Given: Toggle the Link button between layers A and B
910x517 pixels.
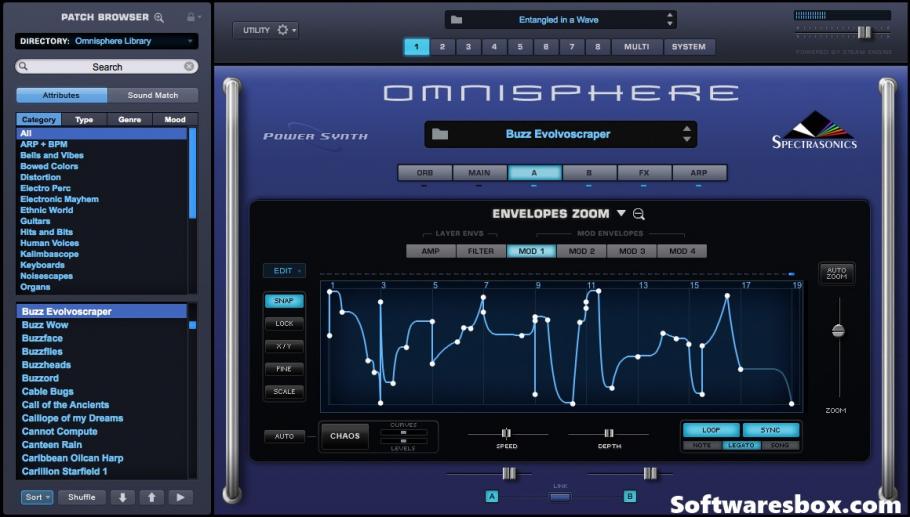Looking at the screenshot, I should tap(560, 497).
